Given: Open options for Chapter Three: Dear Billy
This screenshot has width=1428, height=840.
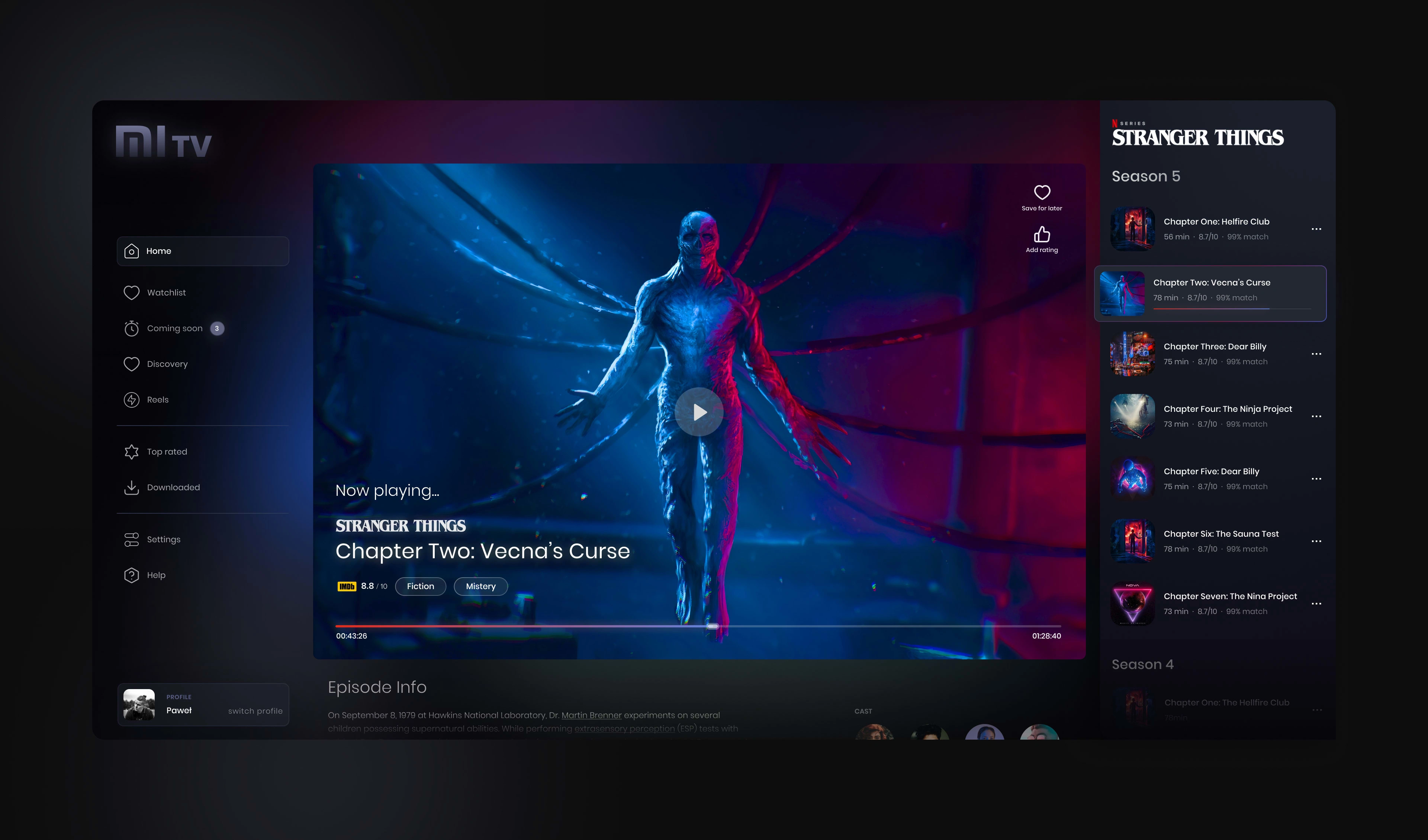Looking at the screenshot, I should [x=1316, y=354].
